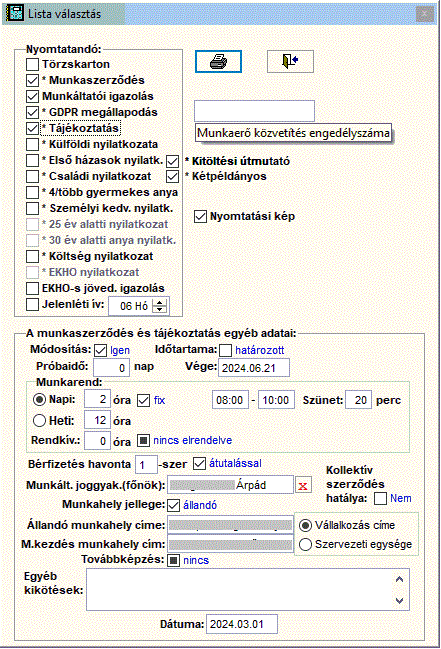Select the Szervezeti egysége radio button
Viewport: 441px width, 649px height.
(x=305, y=544)
